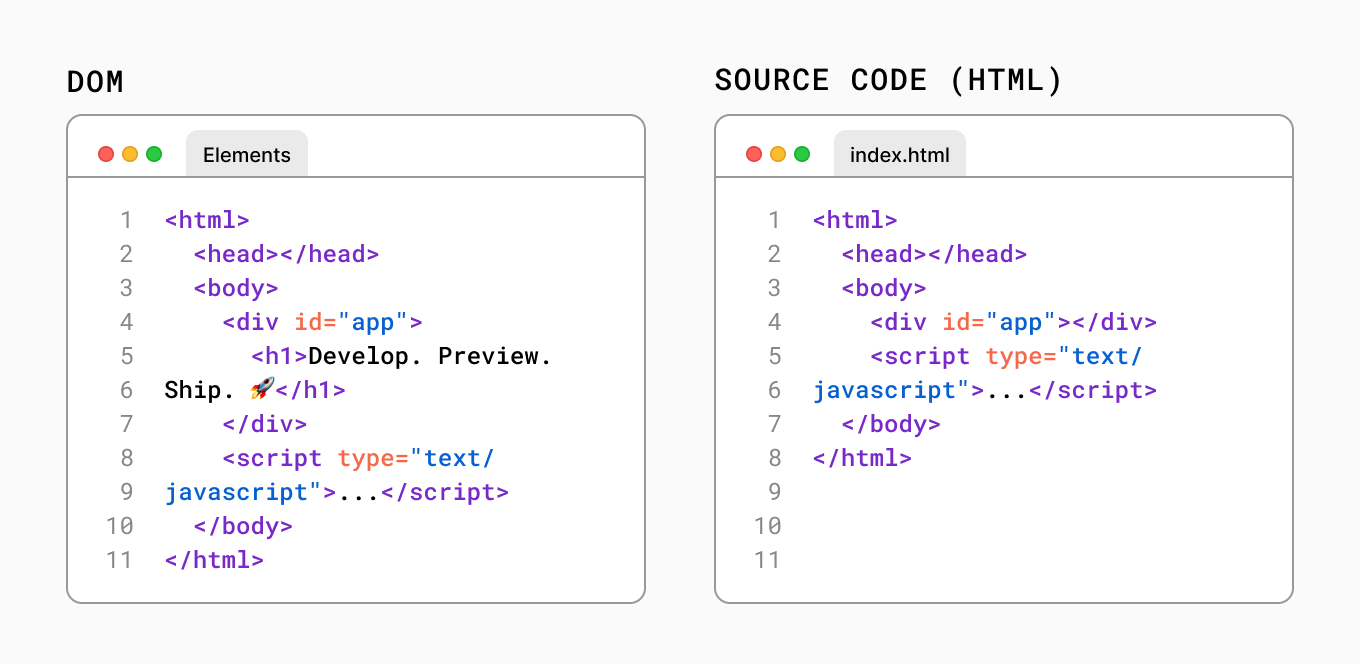The height and width of the screenshot is (664, 1360).
Task: Click the <script type="text/ line in DOM panel
Action: pos(359,458)
